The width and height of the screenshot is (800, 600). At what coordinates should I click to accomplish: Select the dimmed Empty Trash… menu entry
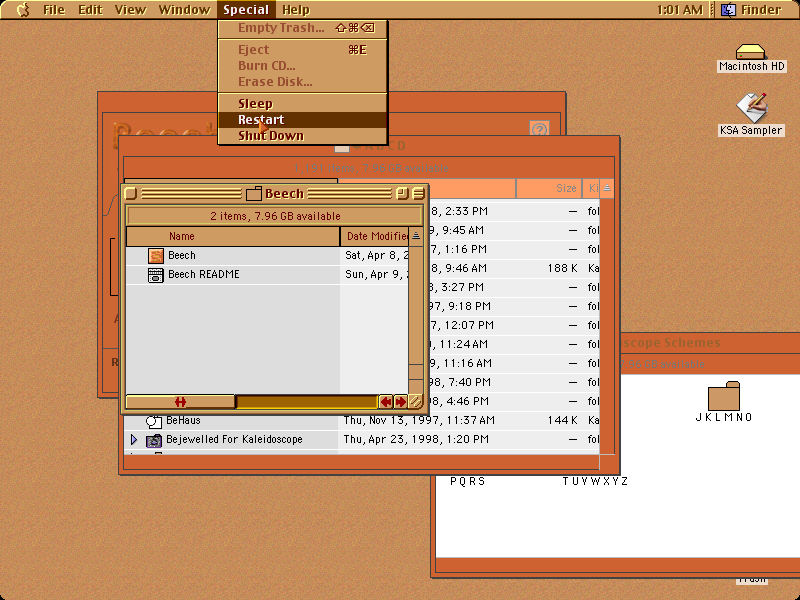[303, 28]
